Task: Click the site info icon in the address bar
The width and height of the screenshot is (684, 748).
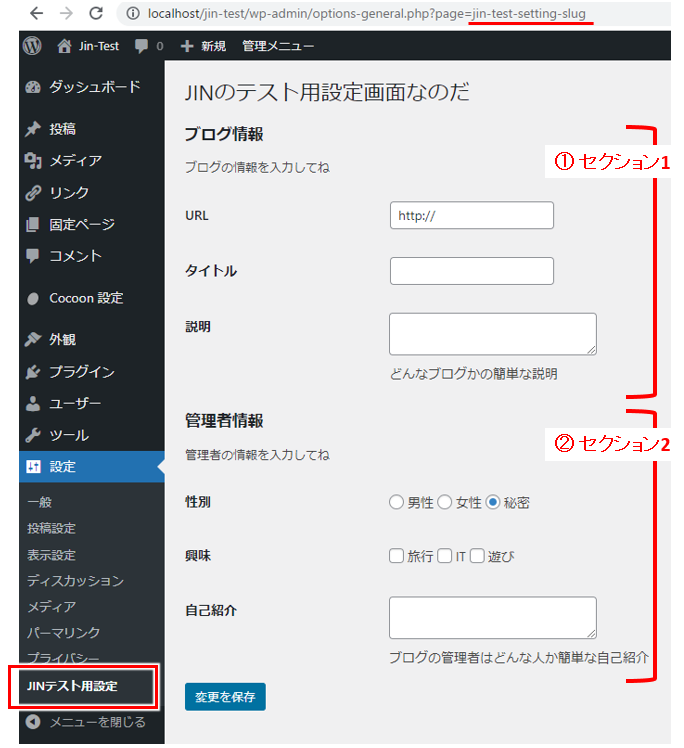Action: click(133, 13)
